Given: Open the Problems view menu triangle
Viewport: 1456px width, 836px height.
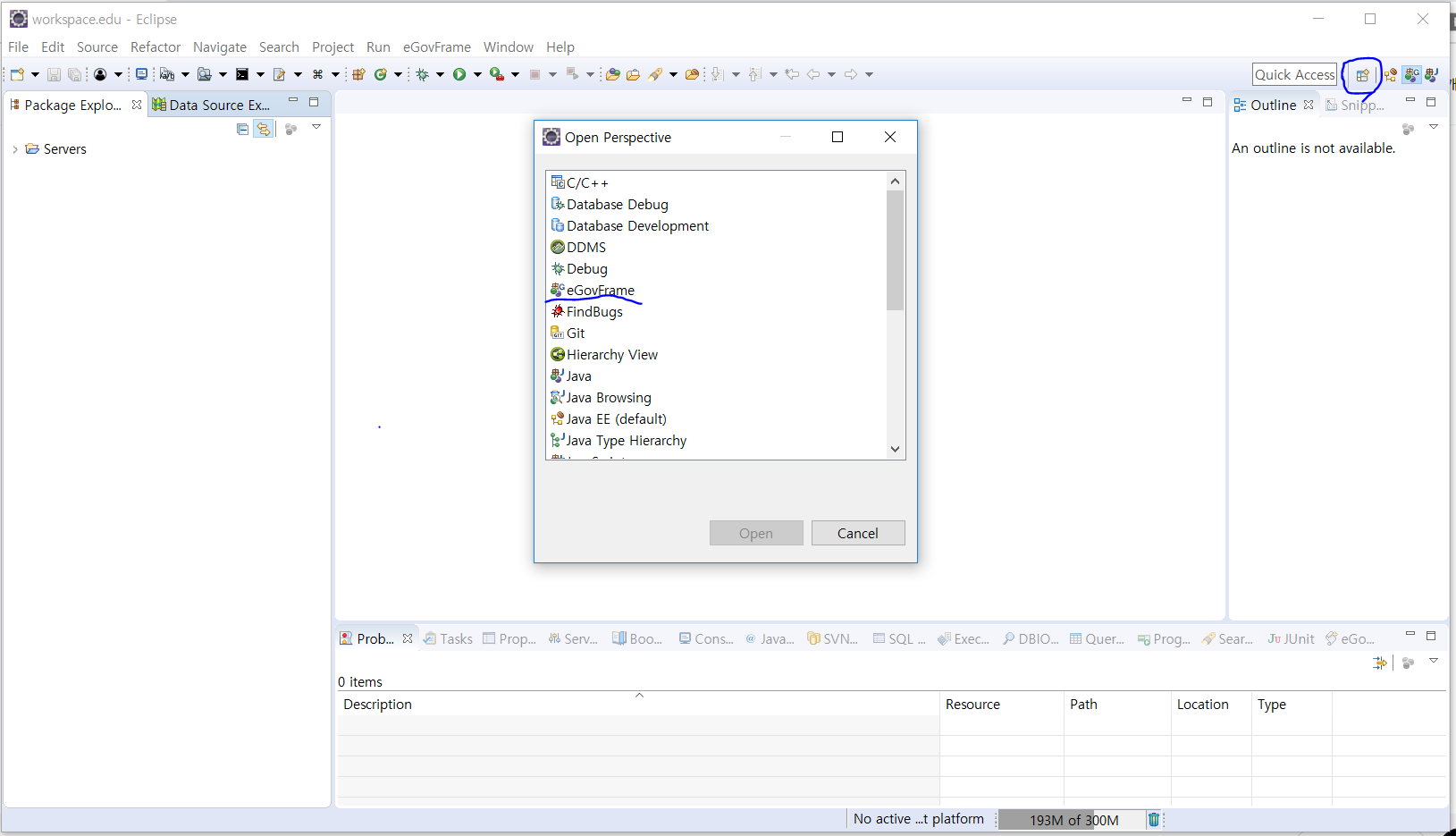Looking at the screenshot, I should [x=1434, y=662].
